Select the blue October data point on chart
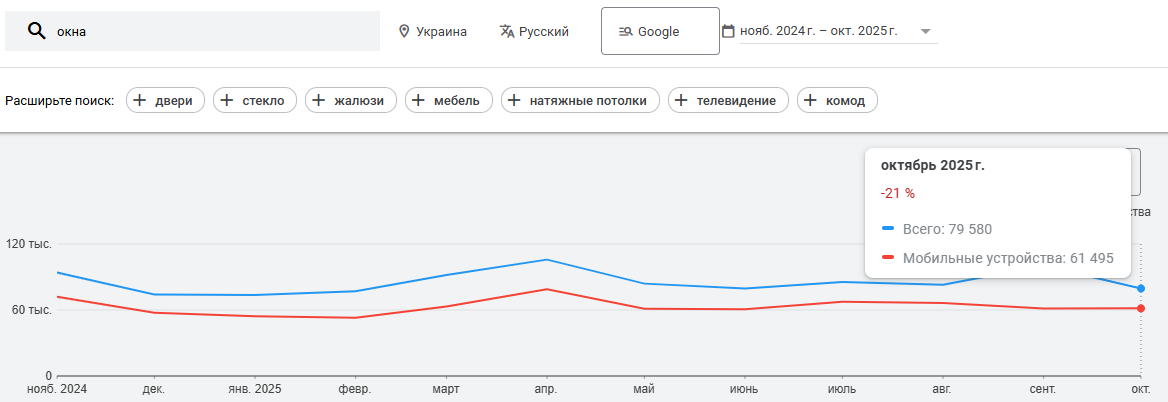The width and height of the screenshot is (1168, 402). point(1141,288)
